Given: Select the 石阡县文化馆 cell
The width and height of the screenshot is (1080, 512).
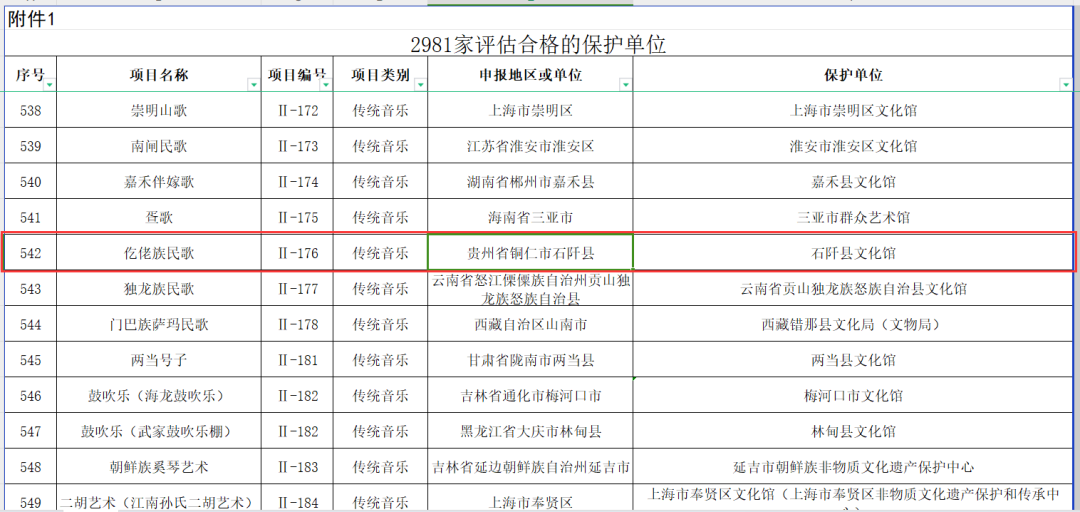Looking at the screenshot, I should point(853,253).
